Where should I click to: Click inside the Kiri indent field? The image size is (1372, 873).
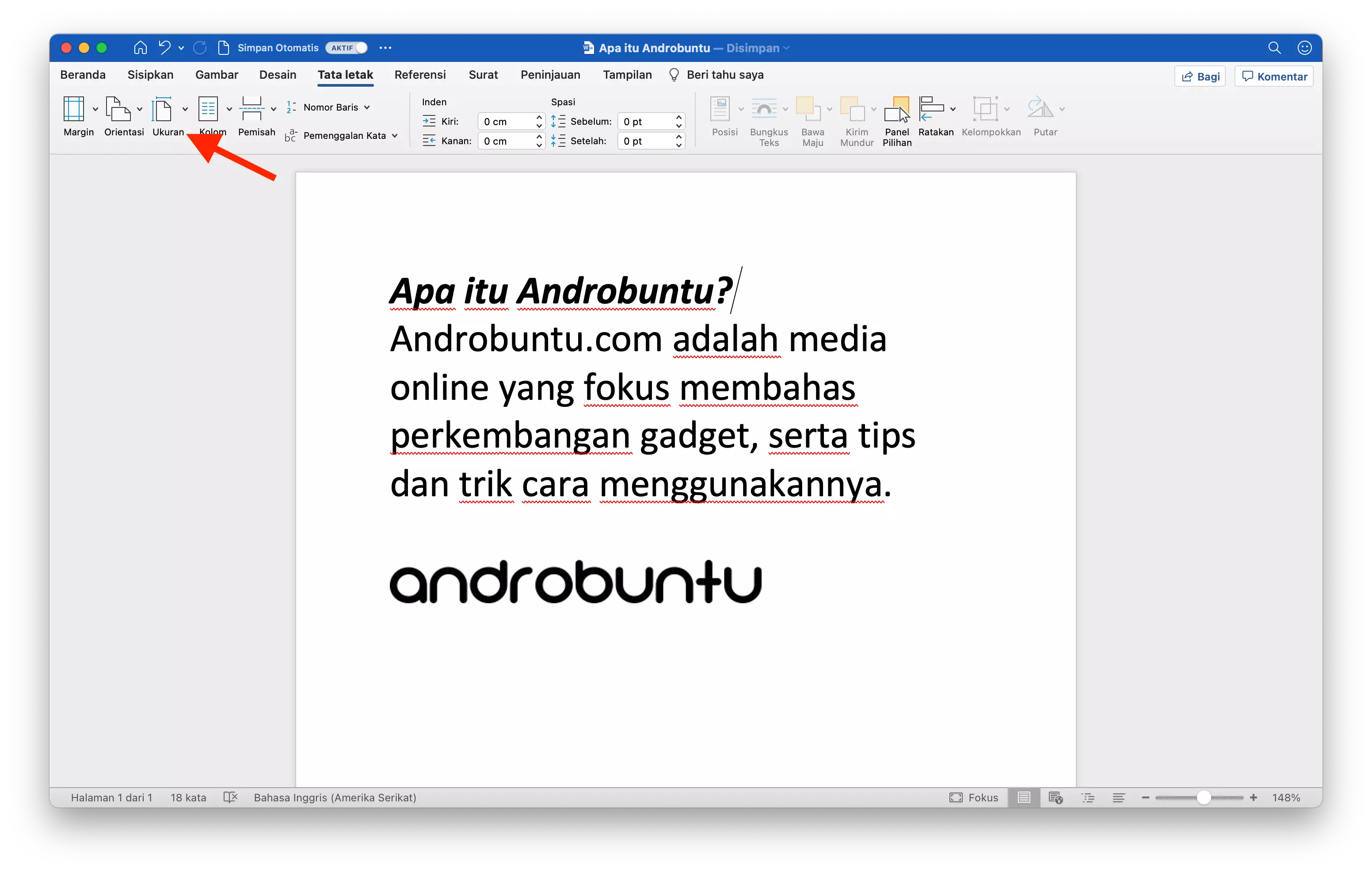tap(507, 121)
